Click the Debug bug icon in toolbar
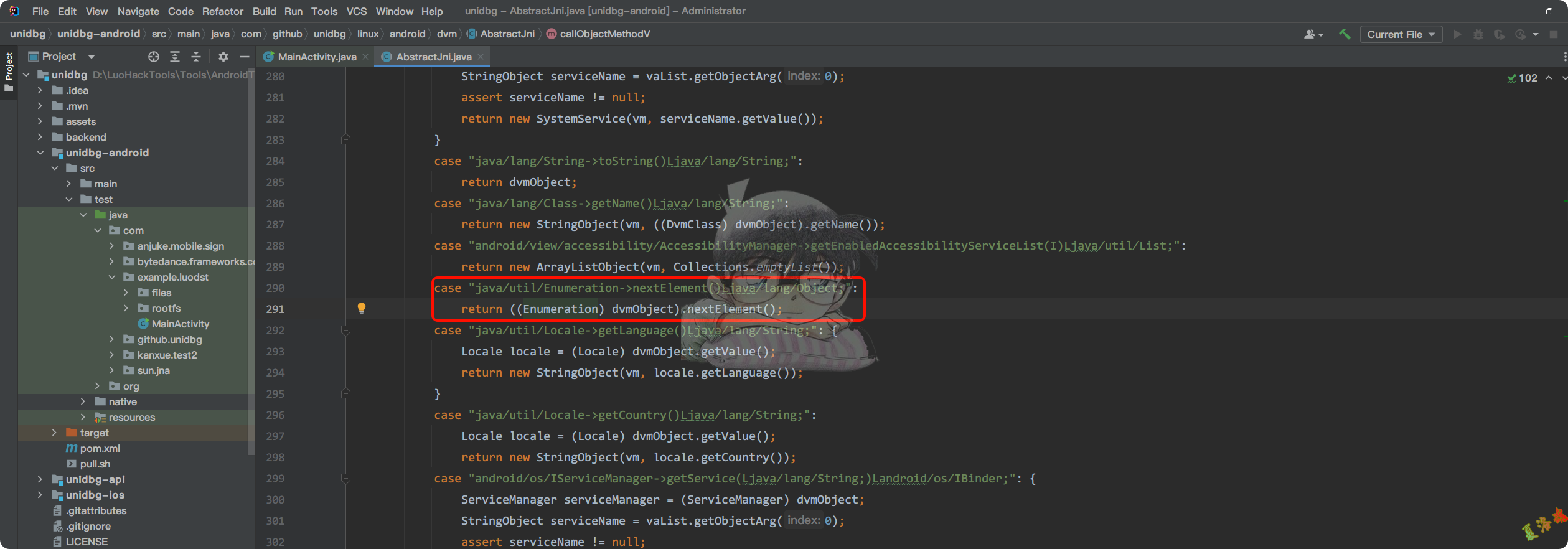1568x549 pixels. coord(1478,34)
